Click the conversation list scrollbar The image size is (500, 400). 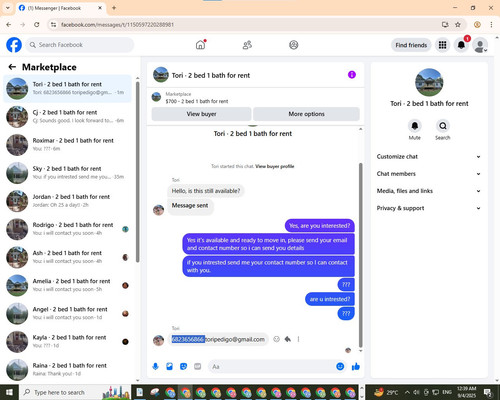pos(137,172)
